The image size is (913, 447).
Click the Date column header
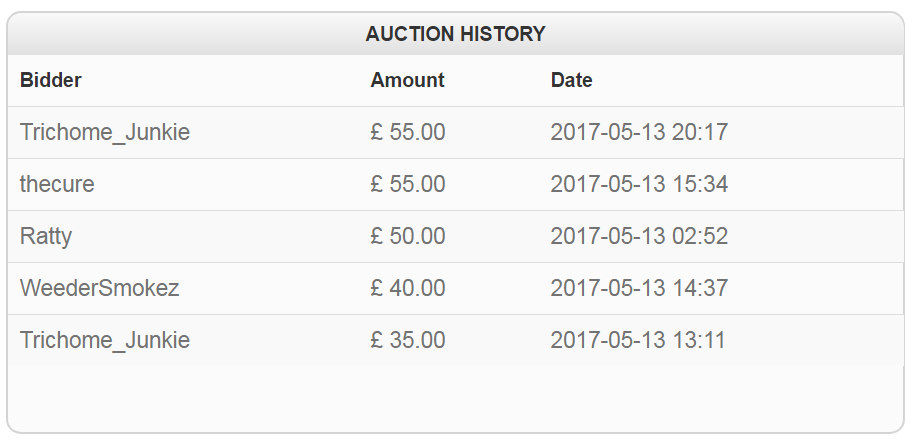[x=571, y=81]
